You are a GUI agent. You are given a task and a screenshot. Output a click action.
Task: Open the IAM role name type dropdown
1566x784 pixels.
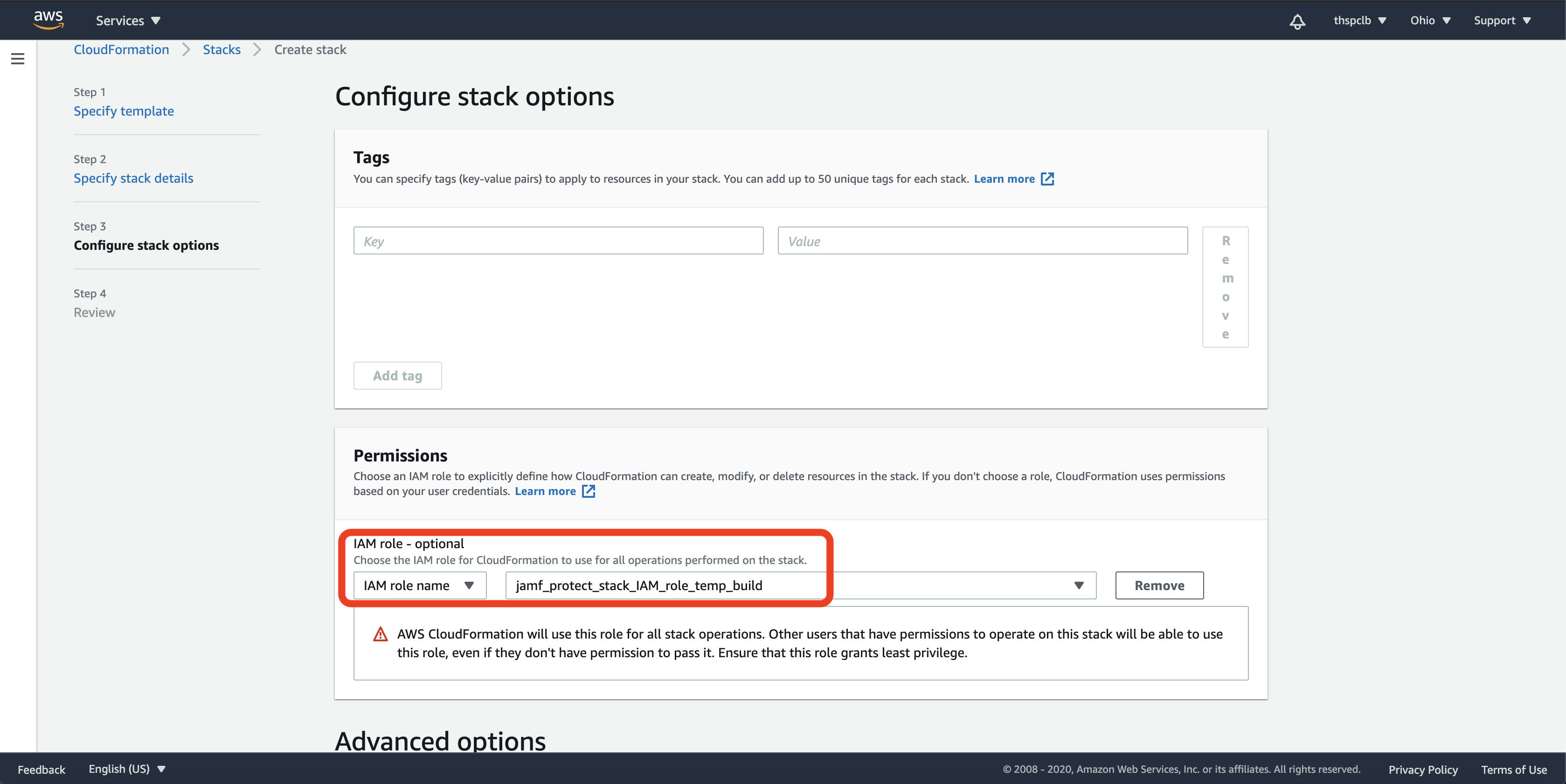[x=419, y=585]
